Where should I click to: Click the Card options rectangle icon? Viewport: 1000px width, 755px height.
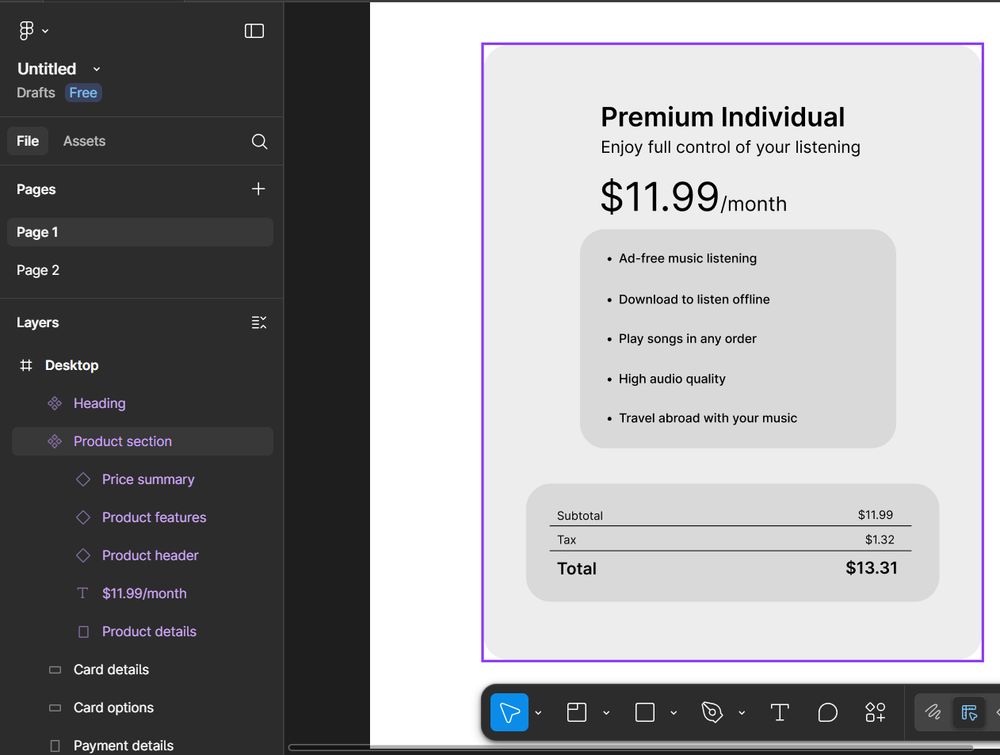55,708
